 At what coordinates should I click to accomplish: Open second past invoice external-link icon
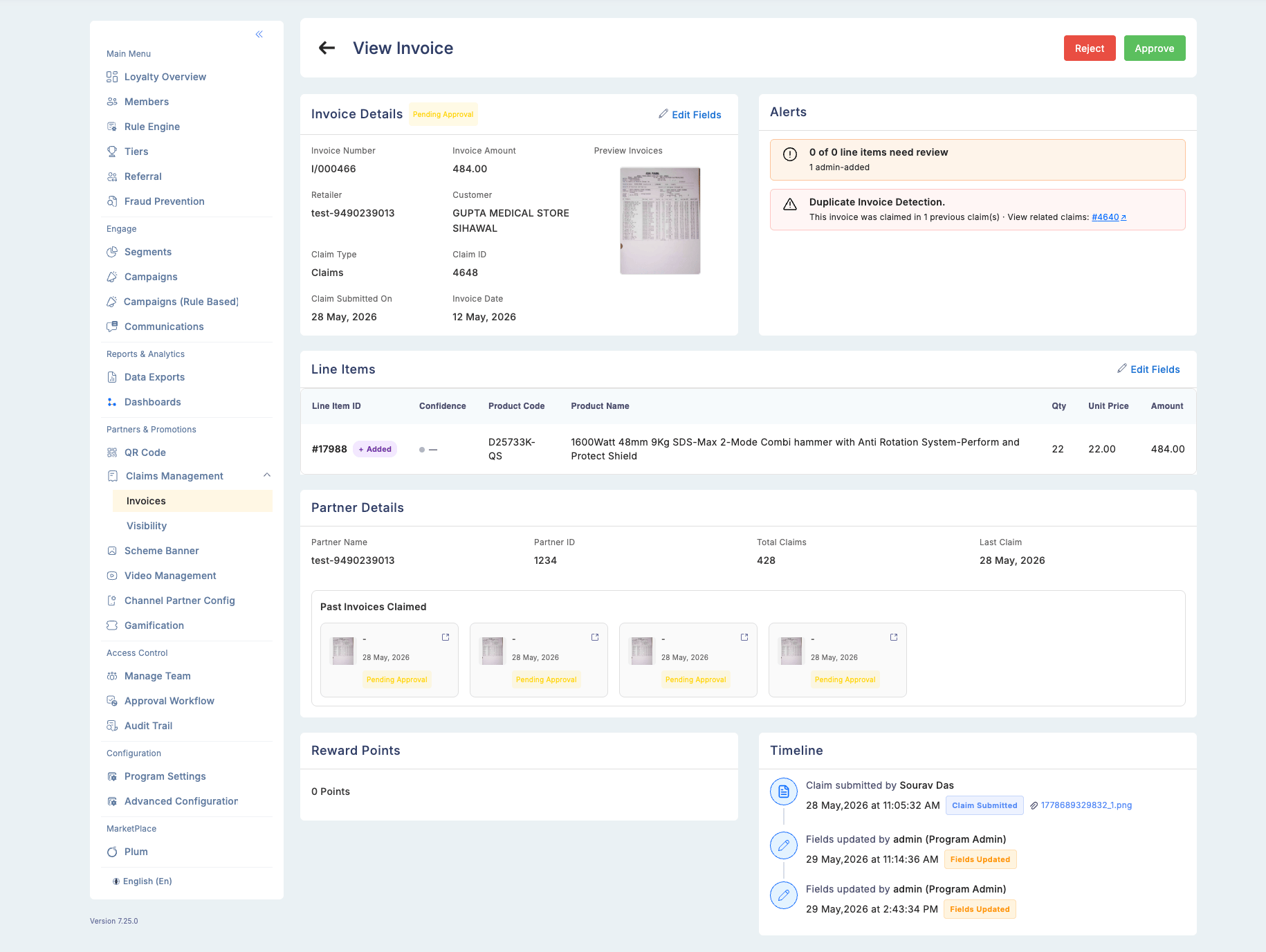coord(595,637)
